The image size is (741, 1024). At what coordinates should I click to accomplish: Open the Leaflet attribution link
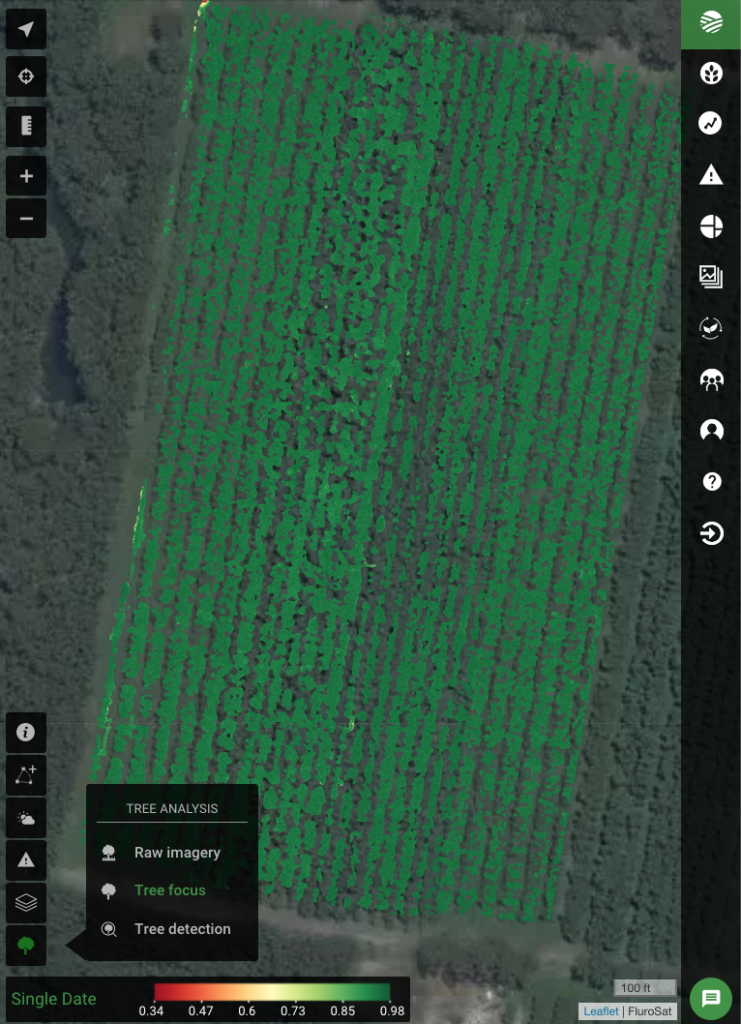click(x=601, y=1011)
